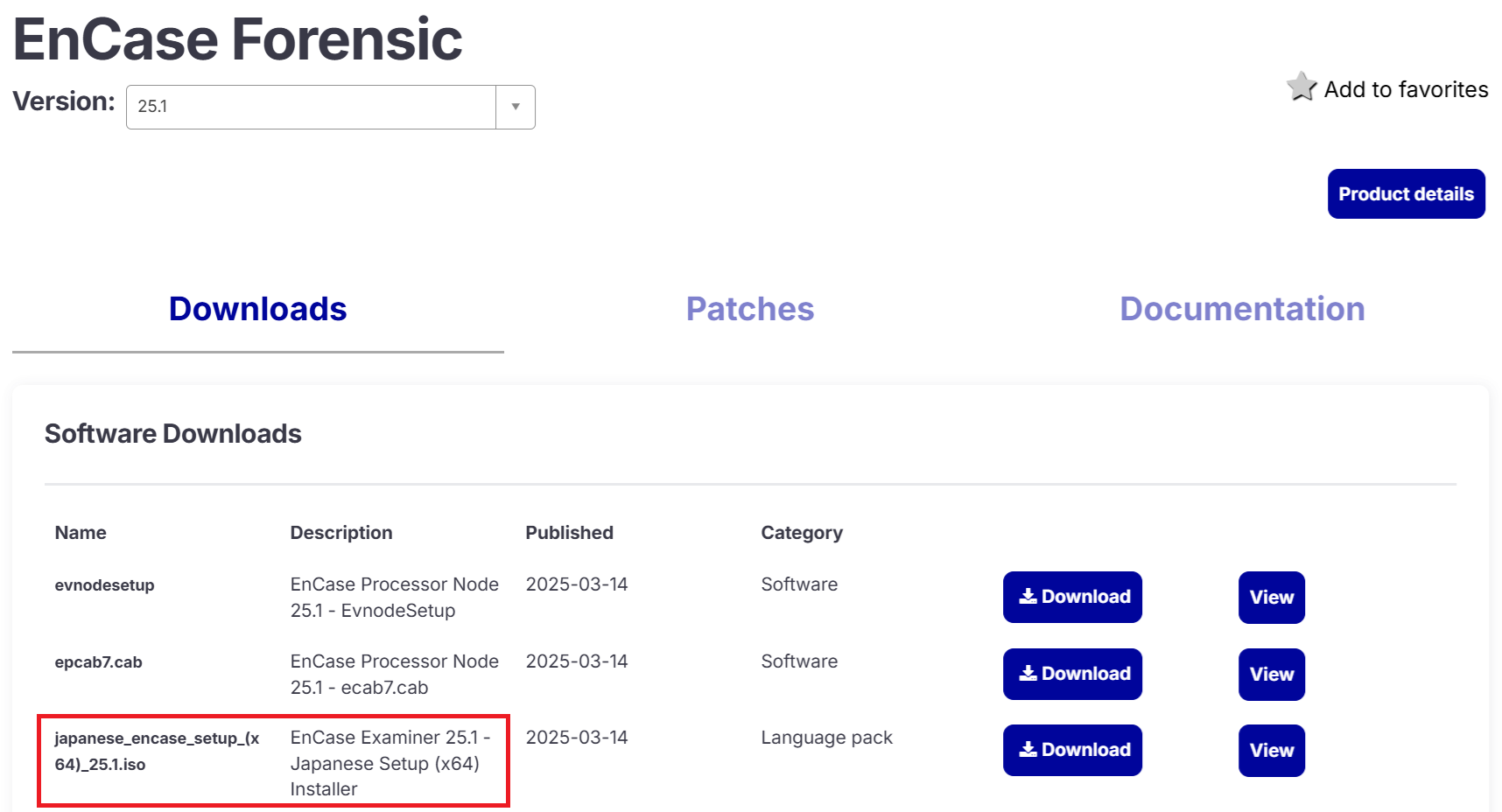Open Product details
This screenshot has width=1502, height=812.
click(x=1406, y=194)
